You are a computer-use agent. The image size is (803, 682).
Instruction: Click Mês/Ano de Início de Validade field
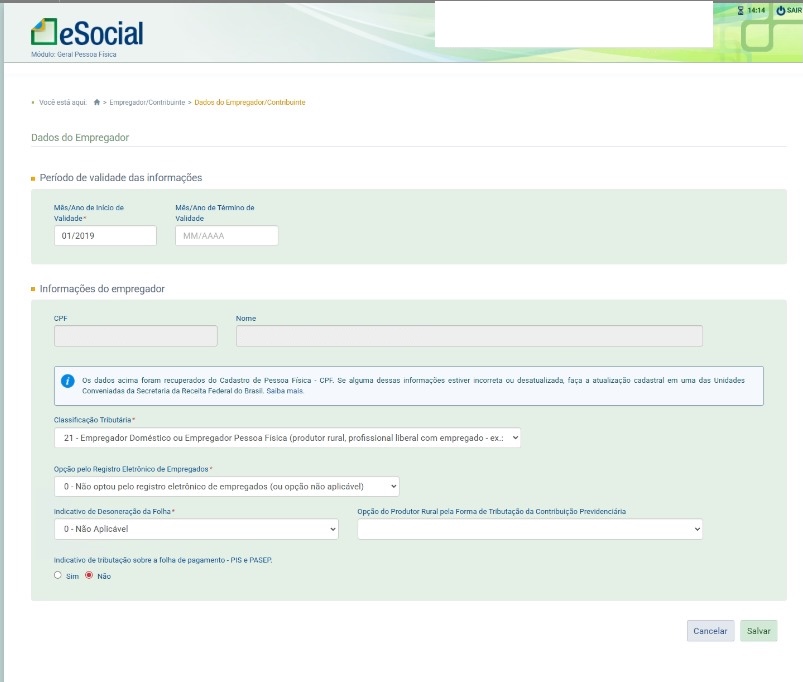[105, 236]
